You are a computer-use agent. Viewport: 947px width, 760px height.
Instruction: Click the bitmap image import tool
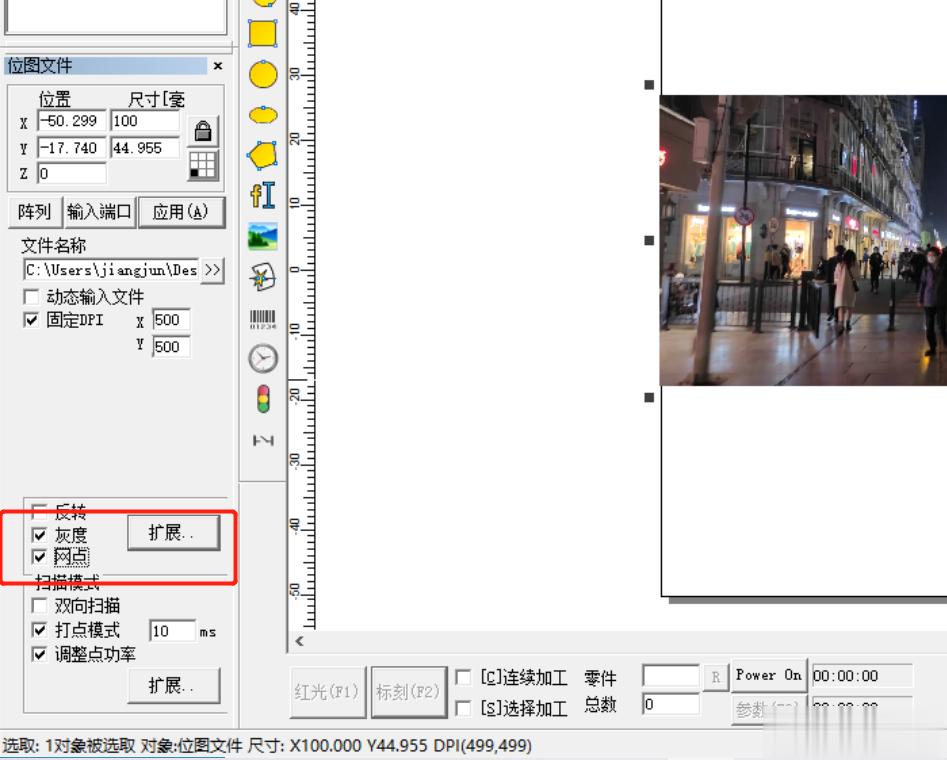coord(262,236)
